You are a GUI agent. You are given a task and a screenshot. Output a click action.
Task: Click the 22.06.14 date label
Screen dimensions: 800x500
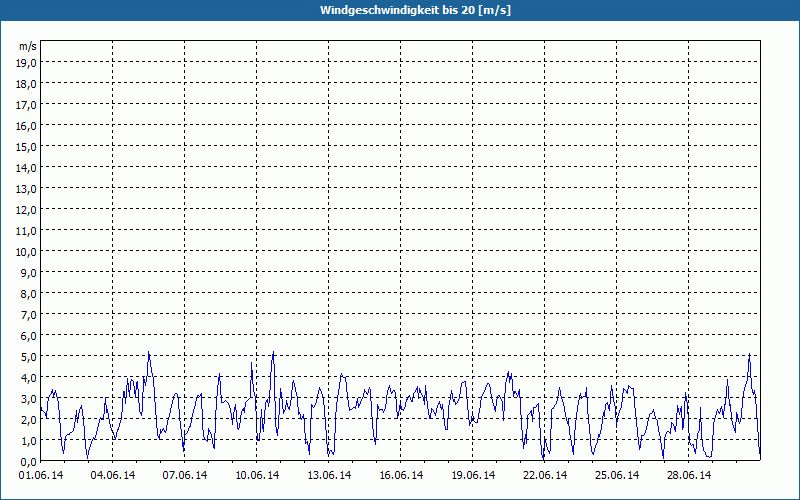coord(544,475)
